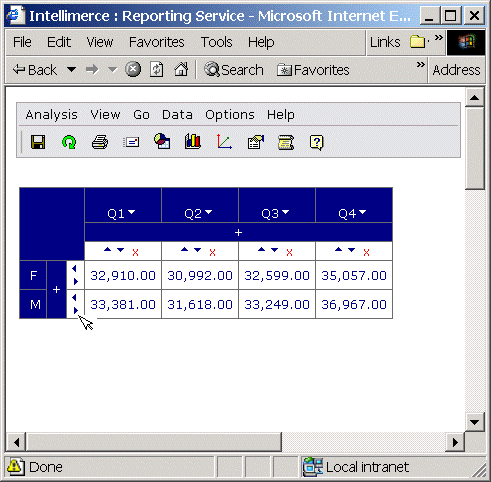
Task: Open the help question mark icon
Action: [316, 143]
